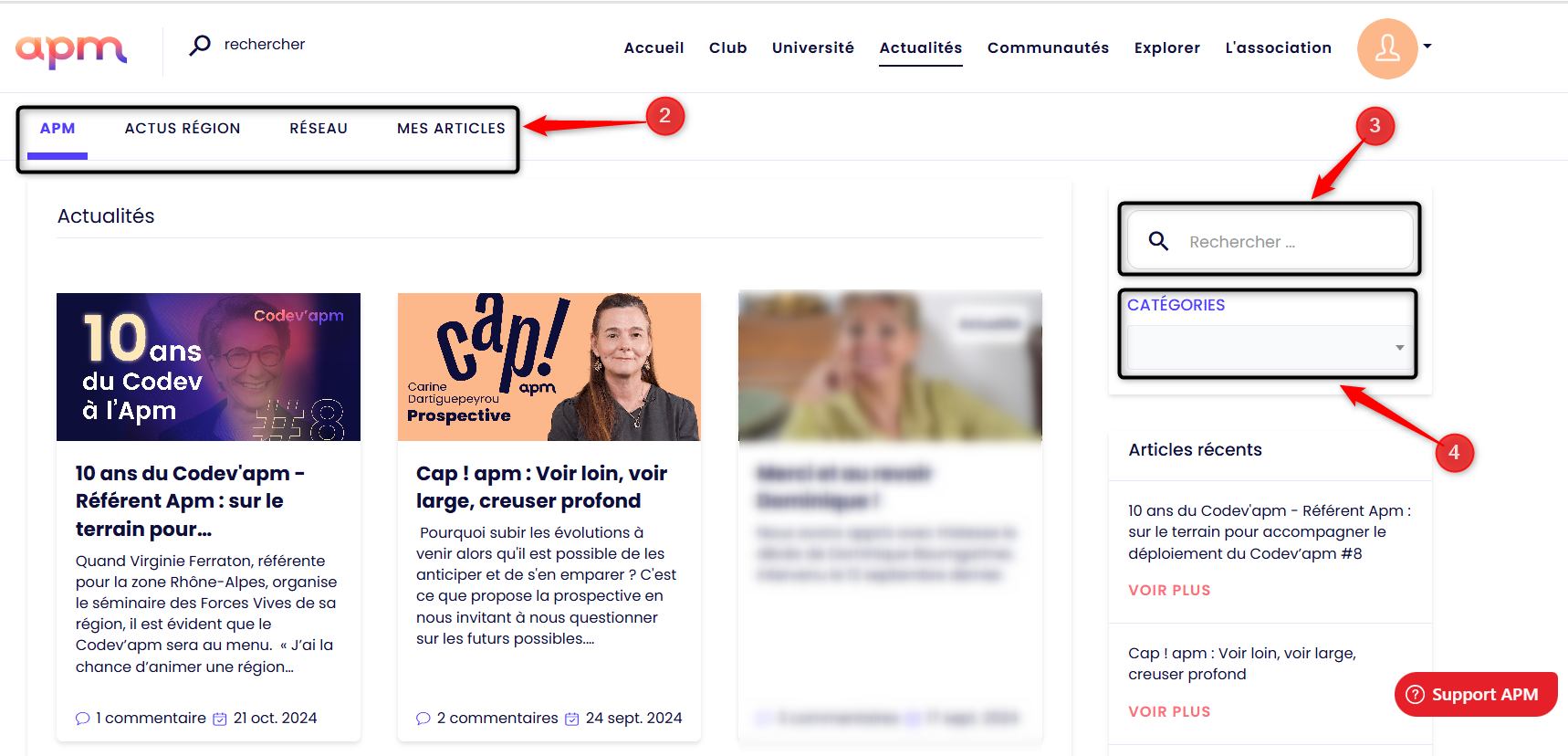Image resolution: width=1568 pixels, height=756 pixels.
Task: Go to Communautés in top navigation
Action: pyautogui.click(x=1048, y=47)
